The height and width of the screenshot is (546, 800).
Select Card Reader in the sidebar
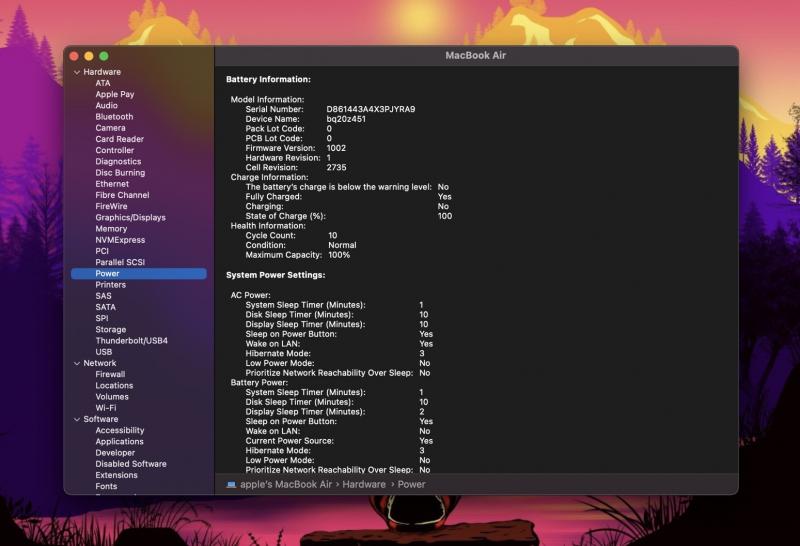pos(119,139)
